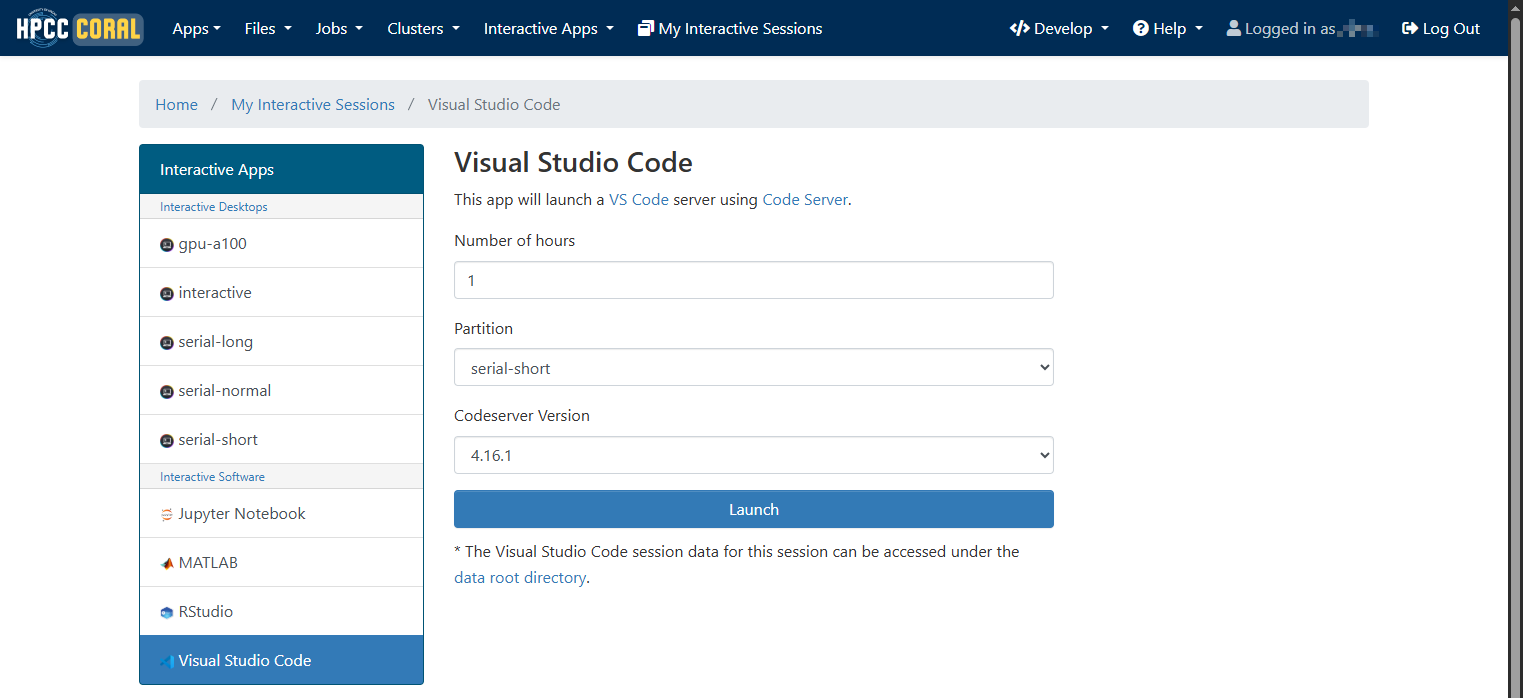Viewport: 1523px width, 698px height.
Task: Click the RStudio icon
Action: click(x=167, y=613)
